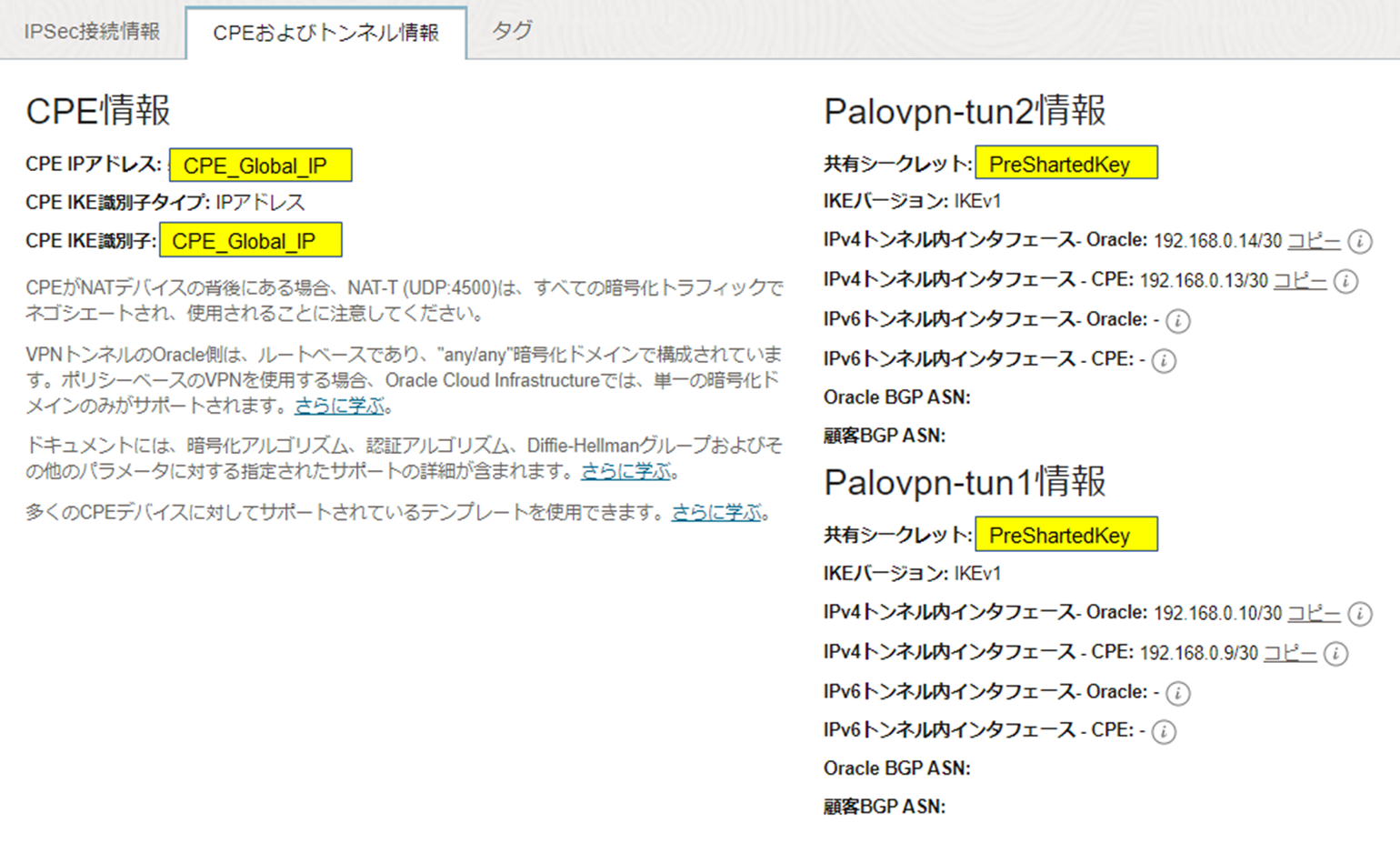
Task: Open info icon for tun1 IPv6 CPE interface
Action: click(x=1164, y=732)
